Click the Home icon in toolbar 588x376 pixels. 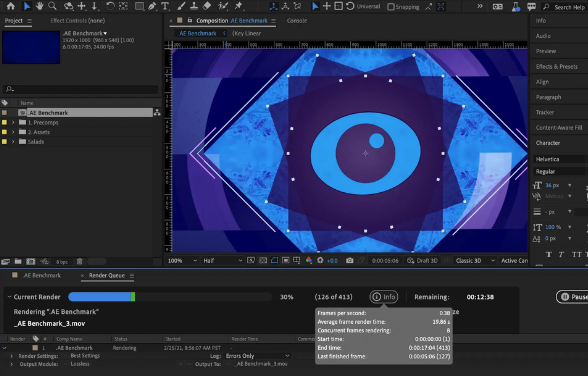tap(10, 6)
